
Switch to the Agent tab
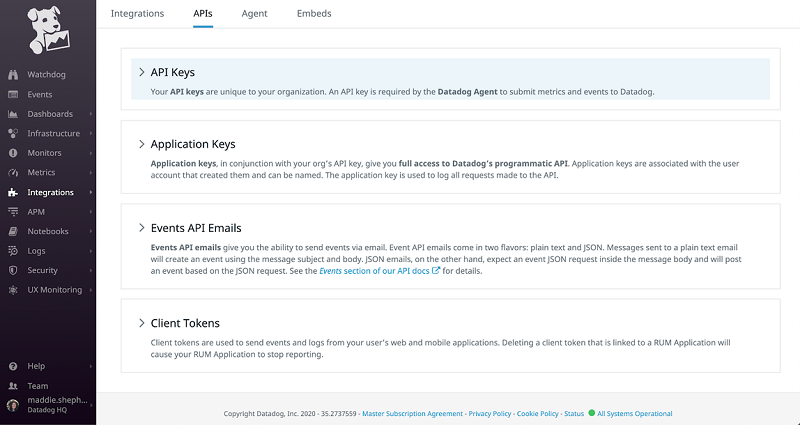pyautogui.click(x=255, y=14)
